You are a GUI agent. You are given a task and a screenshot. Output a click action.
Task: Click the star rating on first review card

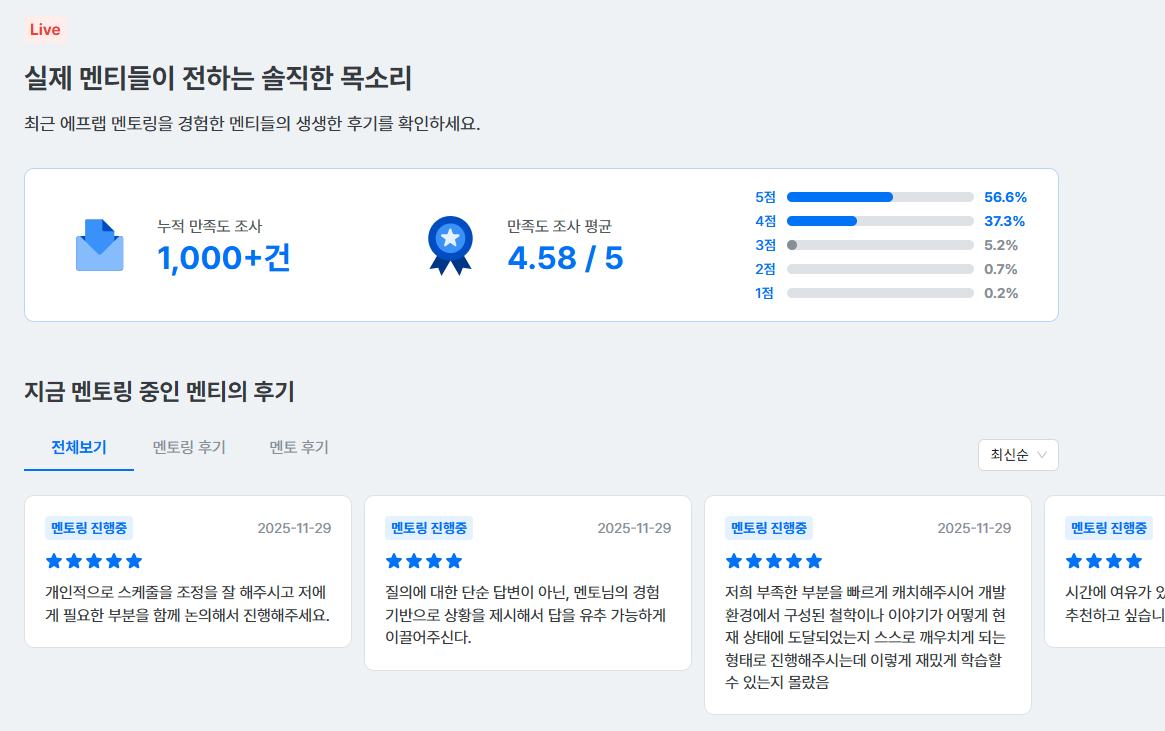coord(94,561)
